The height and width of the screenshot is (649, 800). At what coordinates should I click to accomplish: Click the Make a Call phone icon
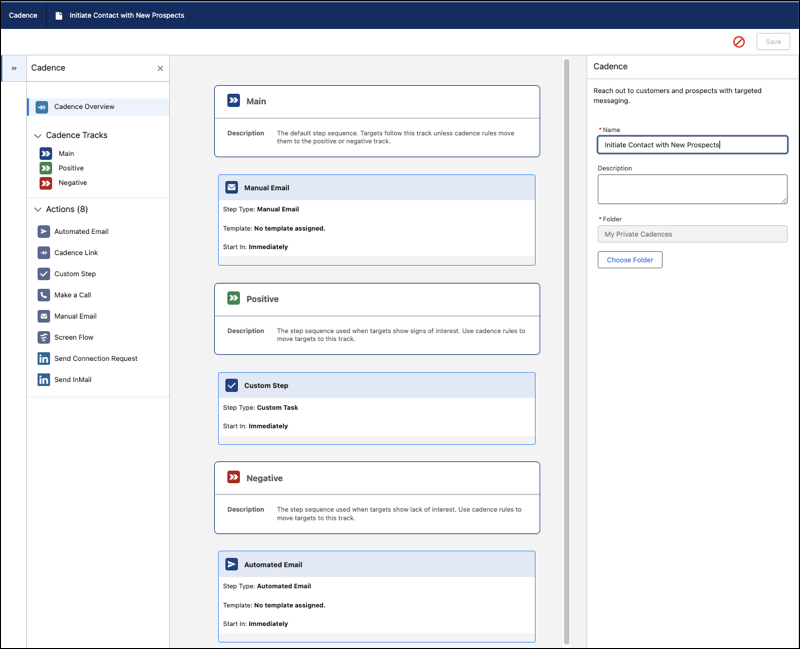click(x=44, y=295)
